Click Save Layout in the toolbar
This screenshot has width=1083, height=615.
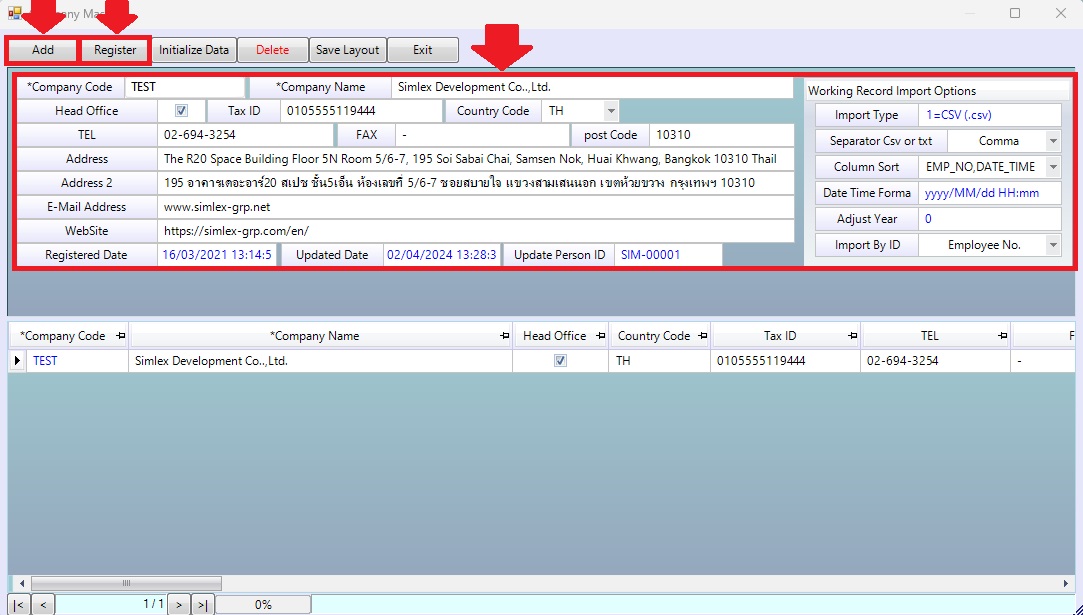[347, 50]
